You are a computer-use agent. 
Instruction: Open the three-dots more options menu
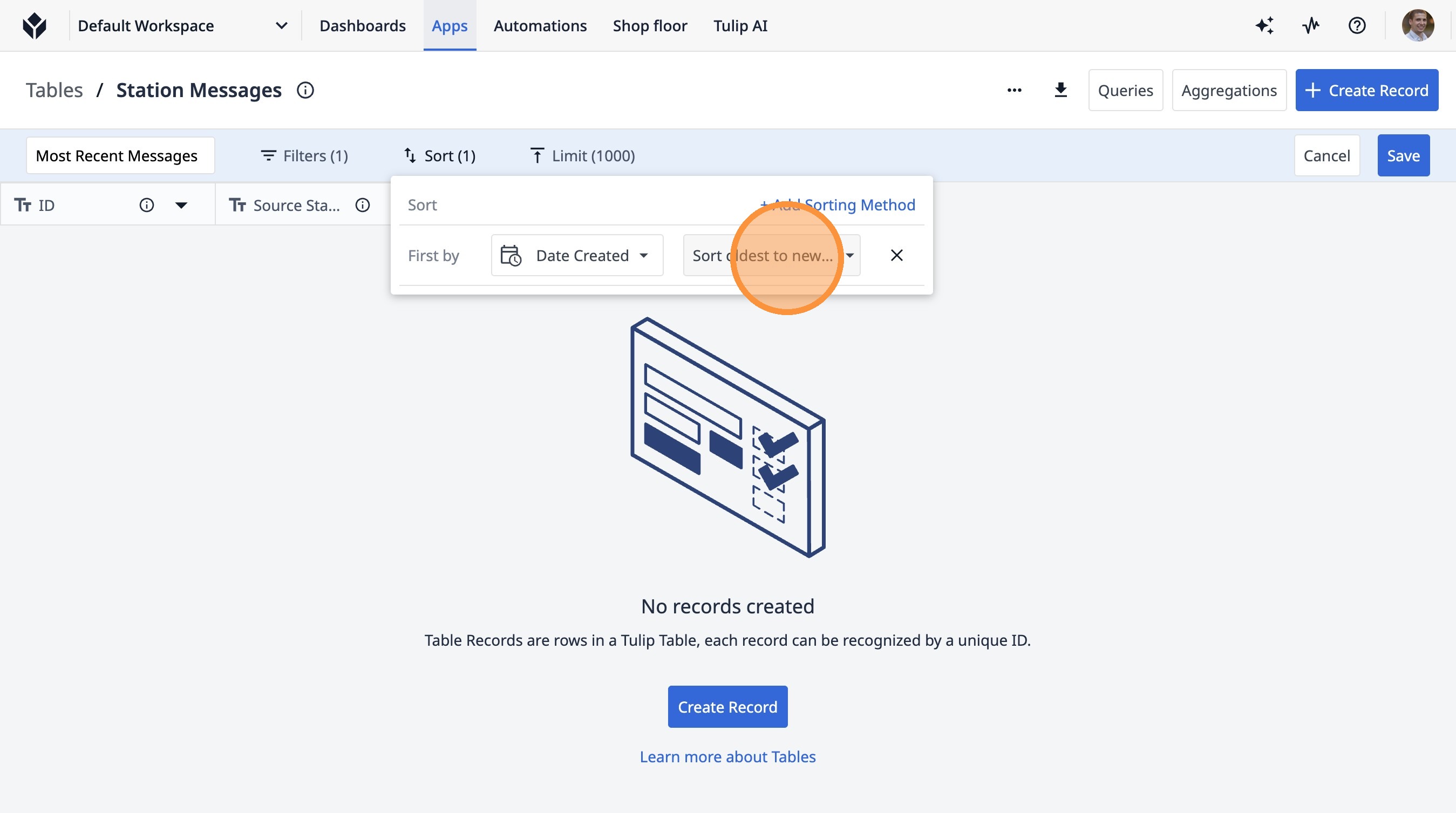(1014, 91)
